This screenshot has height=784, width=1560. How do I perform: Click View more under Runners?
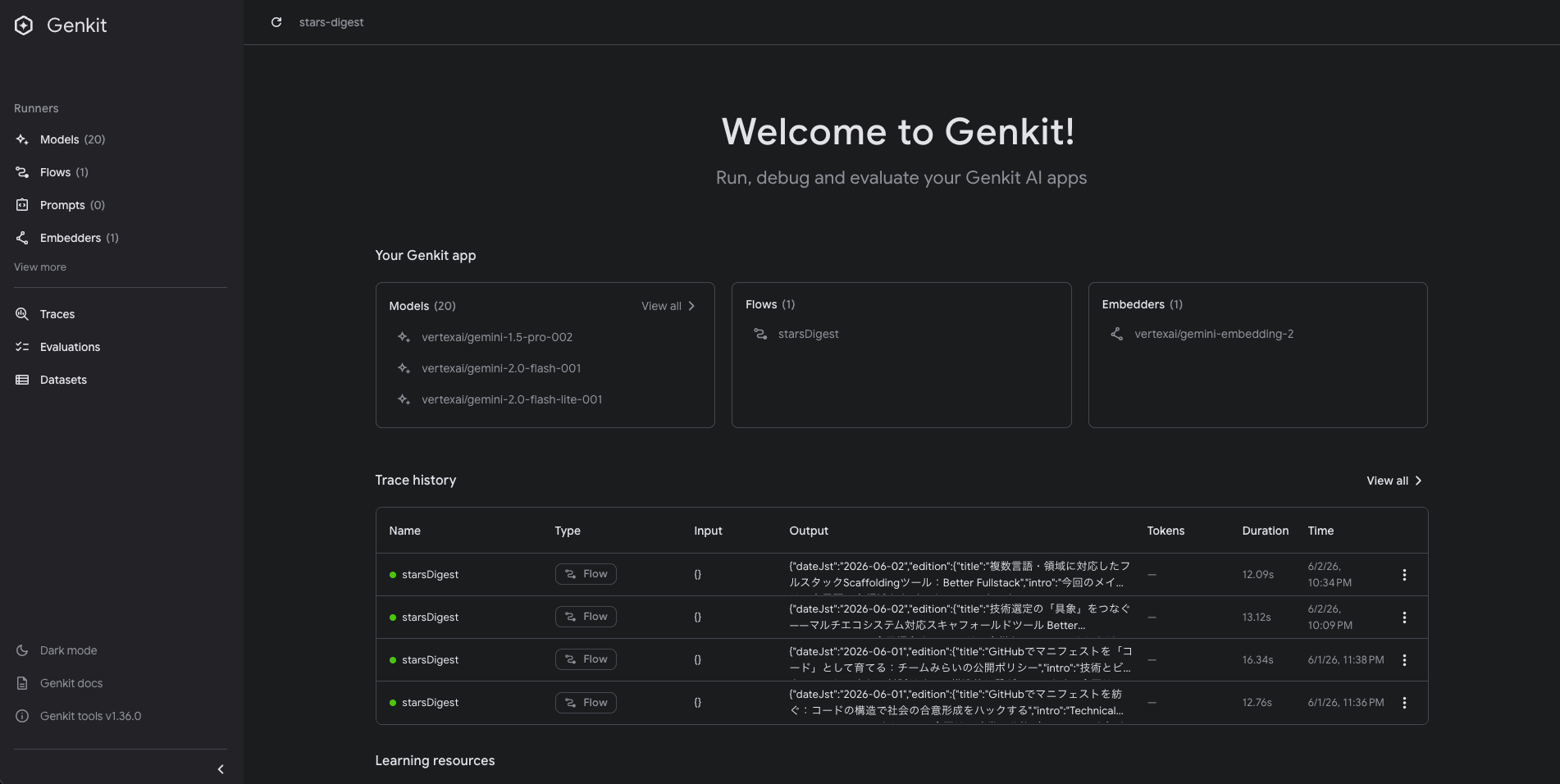(40, 267)
